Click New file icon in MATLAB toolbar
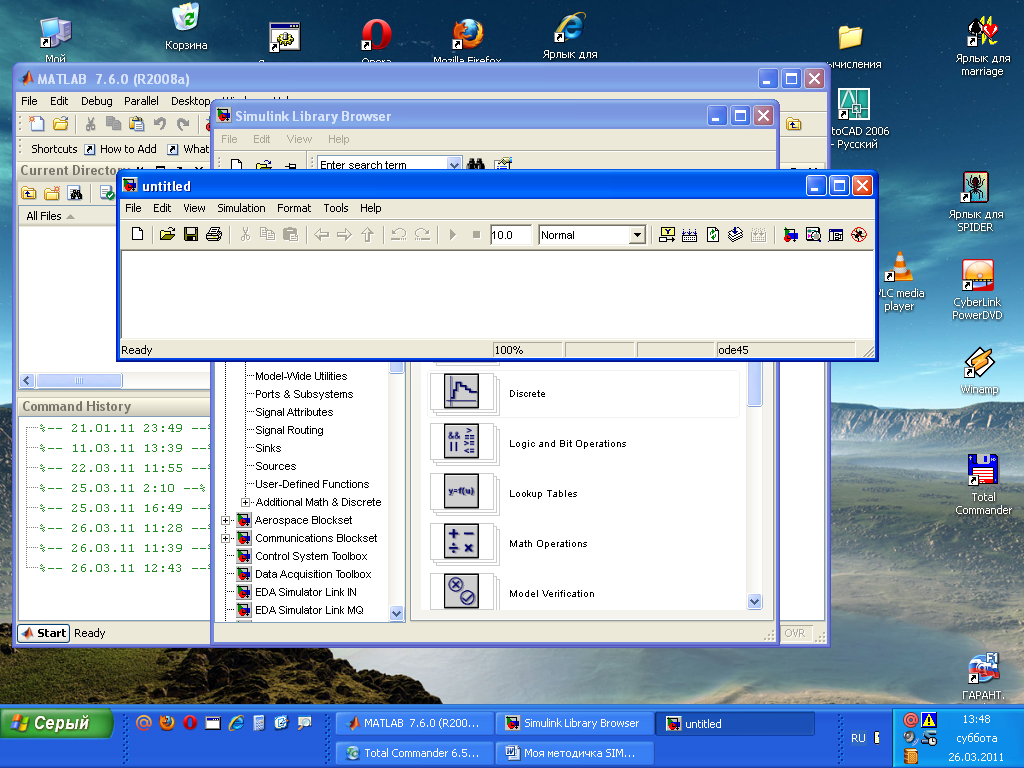1024x768 pixels. (37, 123)
